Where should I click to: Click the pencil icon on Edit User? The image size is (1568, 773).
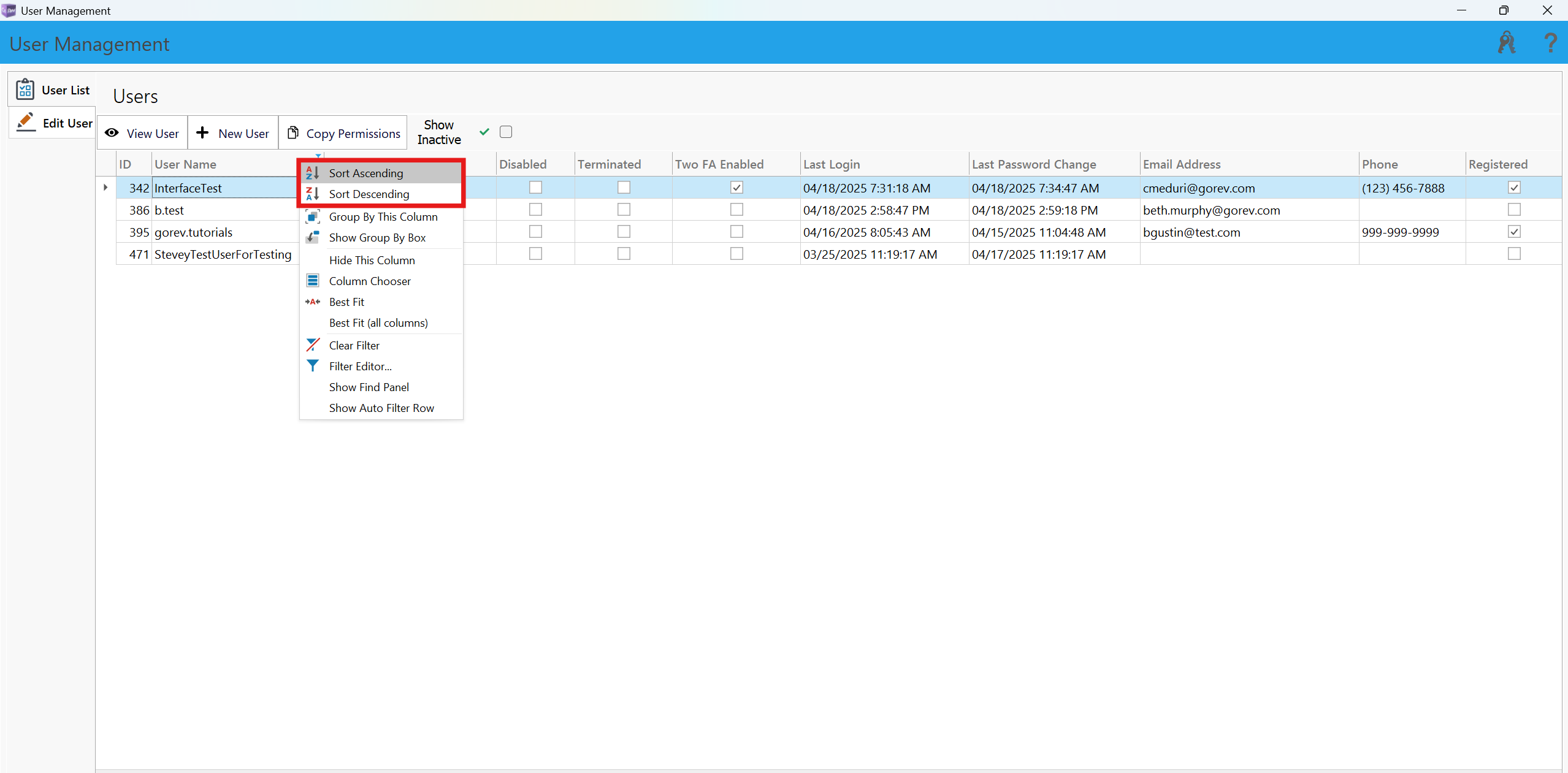point(26,121)
